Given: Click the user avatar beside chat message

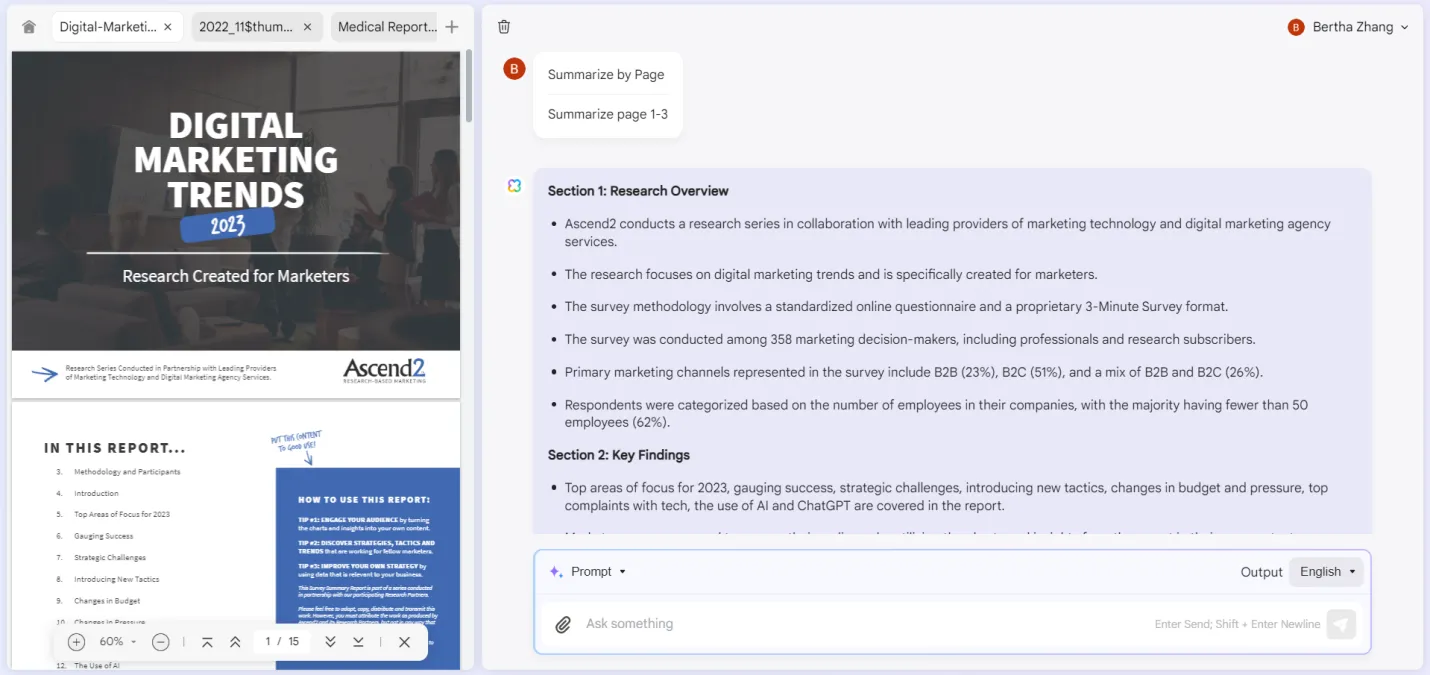Looking at the screenshot, I should click(514, 69).
